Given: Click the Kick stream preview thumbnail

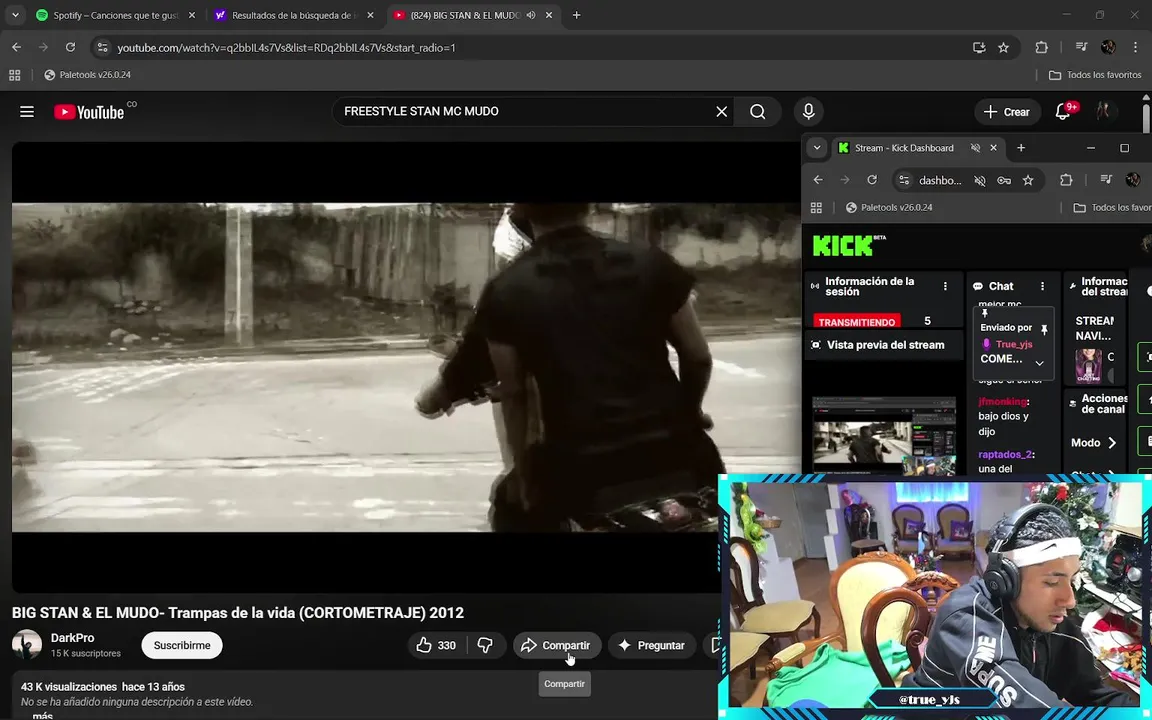Looking at the screenshot, I should pyautogui.click(x=884, y=436).
